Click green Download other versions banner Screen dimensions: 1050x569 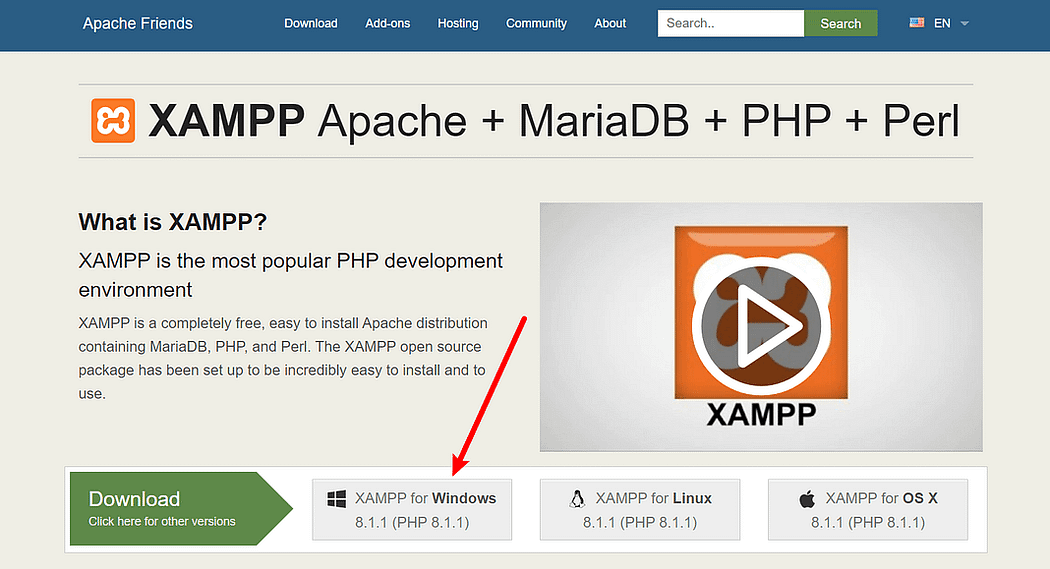click(181, 509)
